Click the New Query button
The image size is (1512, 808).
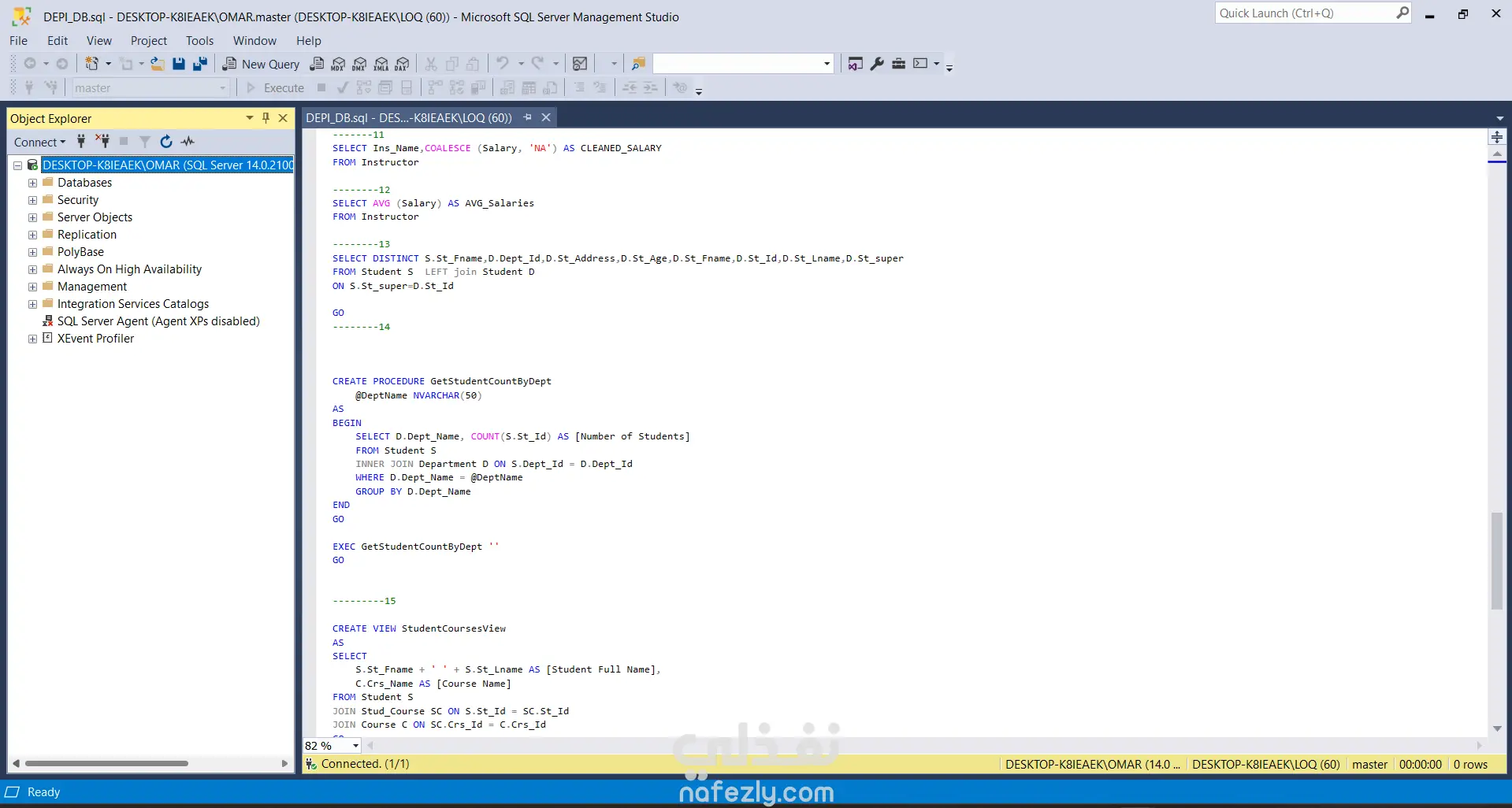pyautogui.click(x=261, y=64)
